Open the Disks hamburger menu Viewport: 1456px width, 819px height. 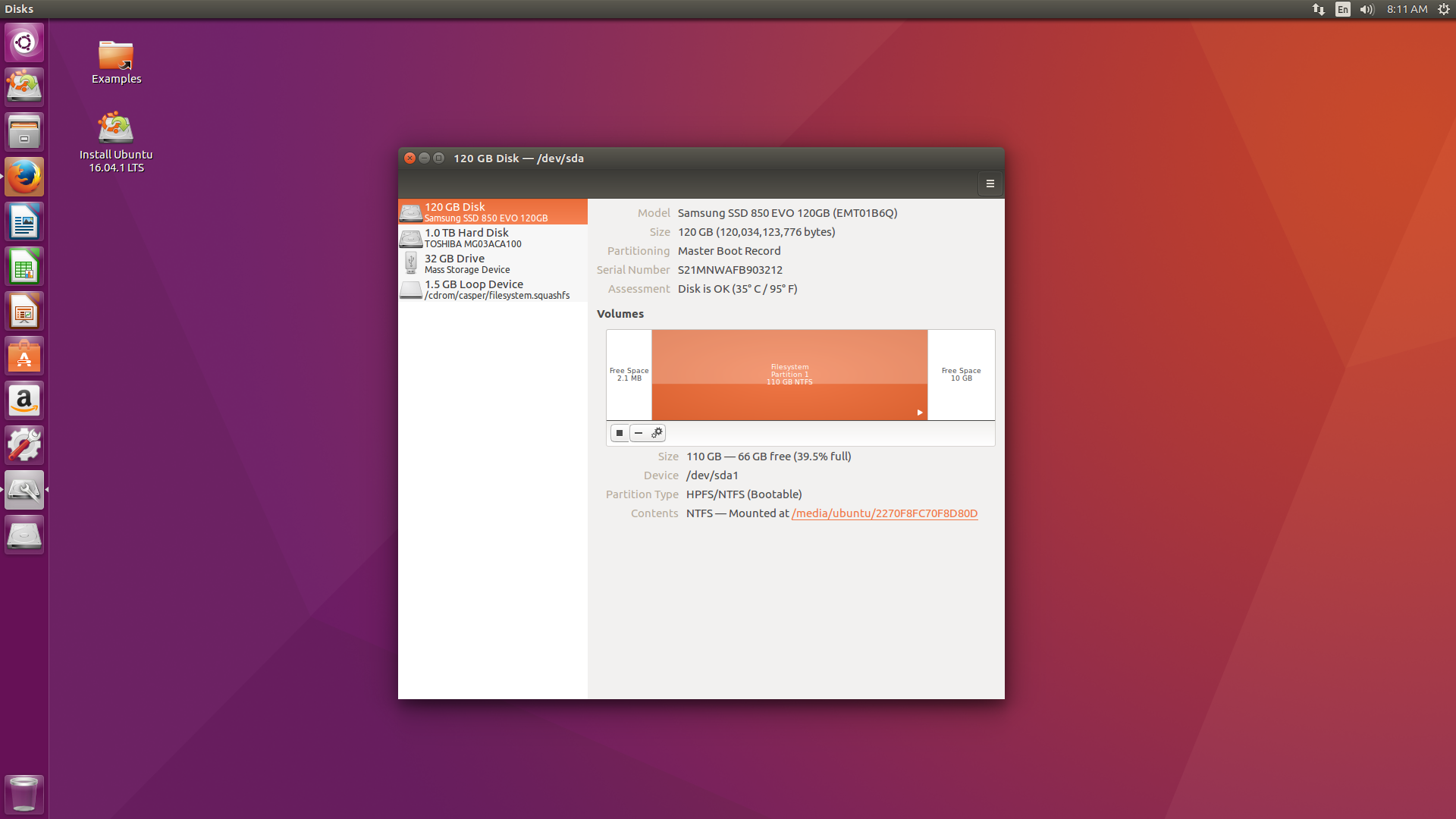(990, 184)
